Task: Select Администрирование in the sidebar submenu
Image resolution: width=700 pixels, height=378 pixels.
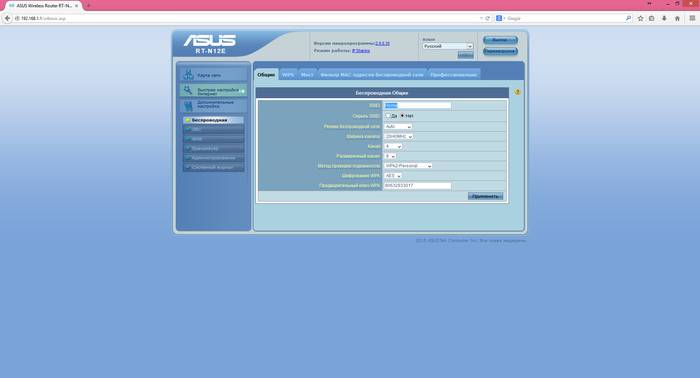Action: pos(213,158)
